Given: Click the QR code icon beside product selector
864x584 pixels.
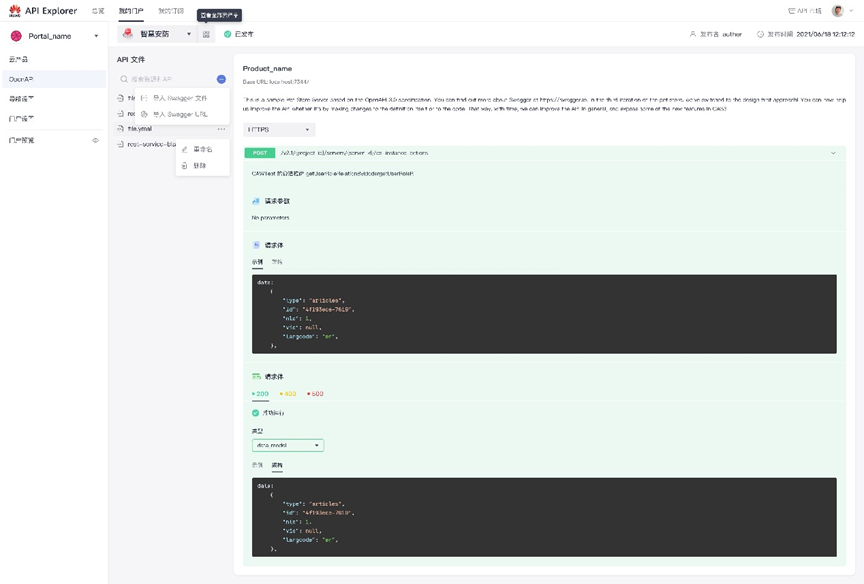Looking at the screenshot, I should point(206,34).
